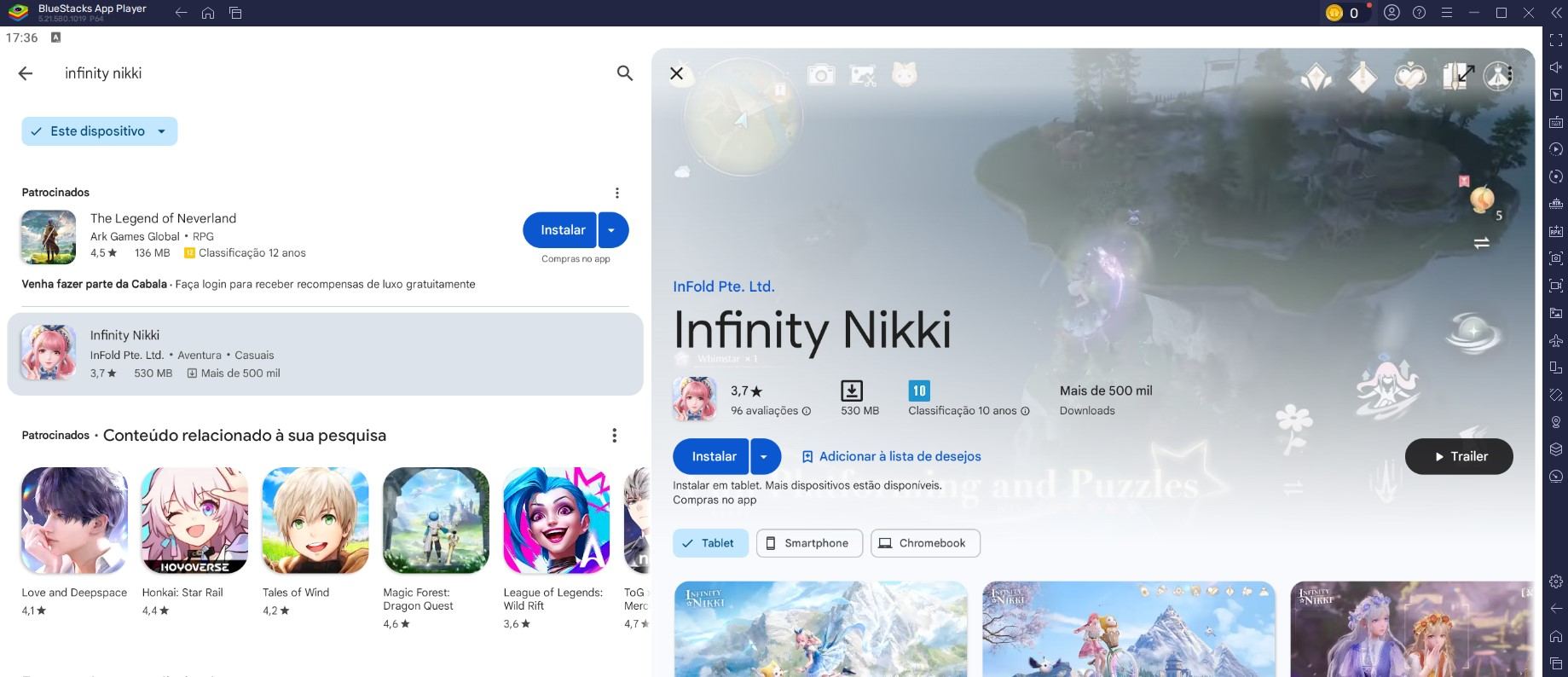Open more options in the details panel
The width and height of the screenshot is (1568, 677).
[1510, 74]
